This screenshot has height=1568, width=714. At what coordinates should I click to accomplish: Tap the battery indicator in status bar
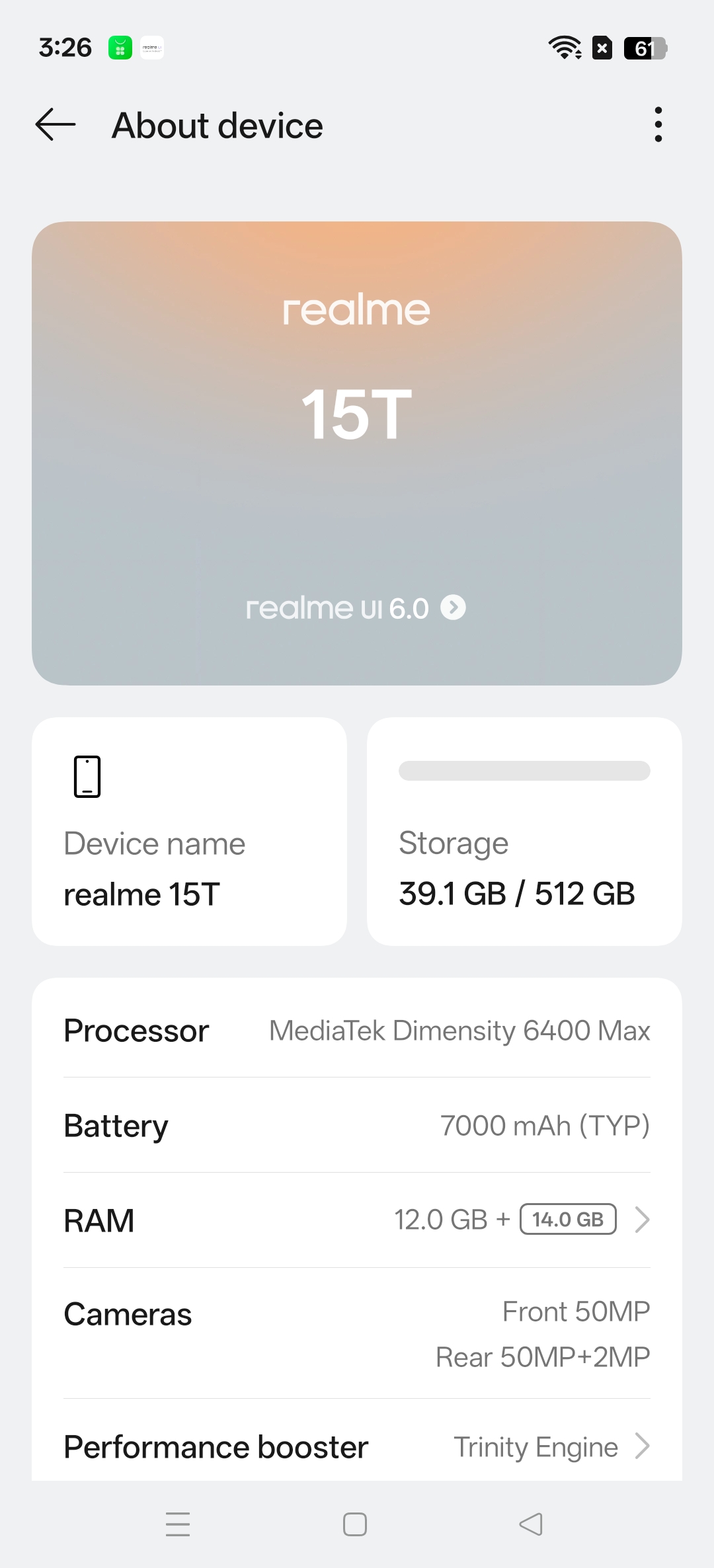pyautogui.click(x=645, y=48)
